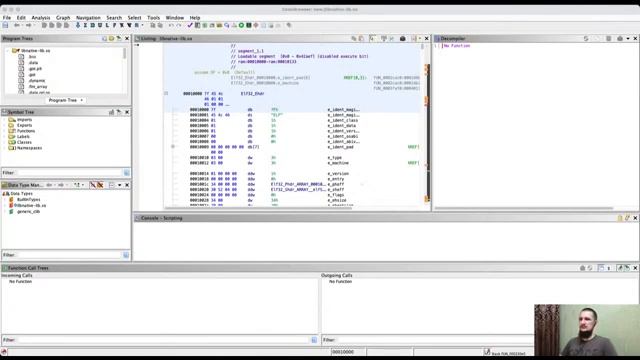This screenshot has width=640, height=360.
Task: Click the Navigate to Function (F) toolbar icon
Action: click(x=114, y=25)
